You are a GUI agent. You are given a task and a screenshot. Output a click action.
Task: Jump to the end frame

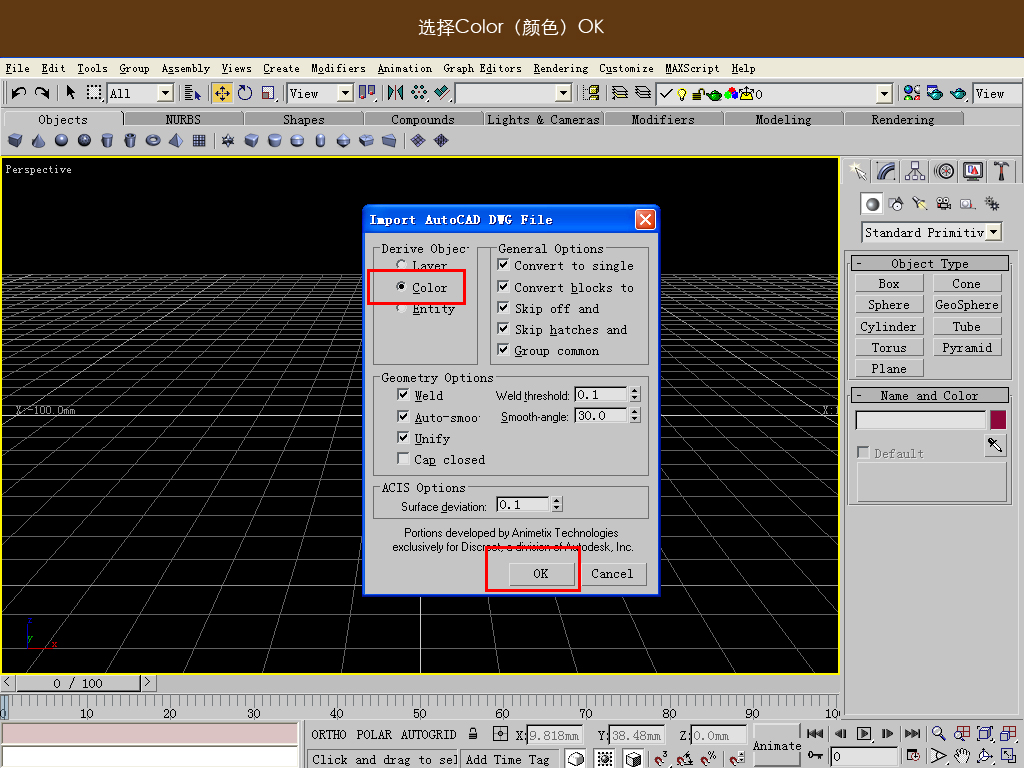(912, 733)
